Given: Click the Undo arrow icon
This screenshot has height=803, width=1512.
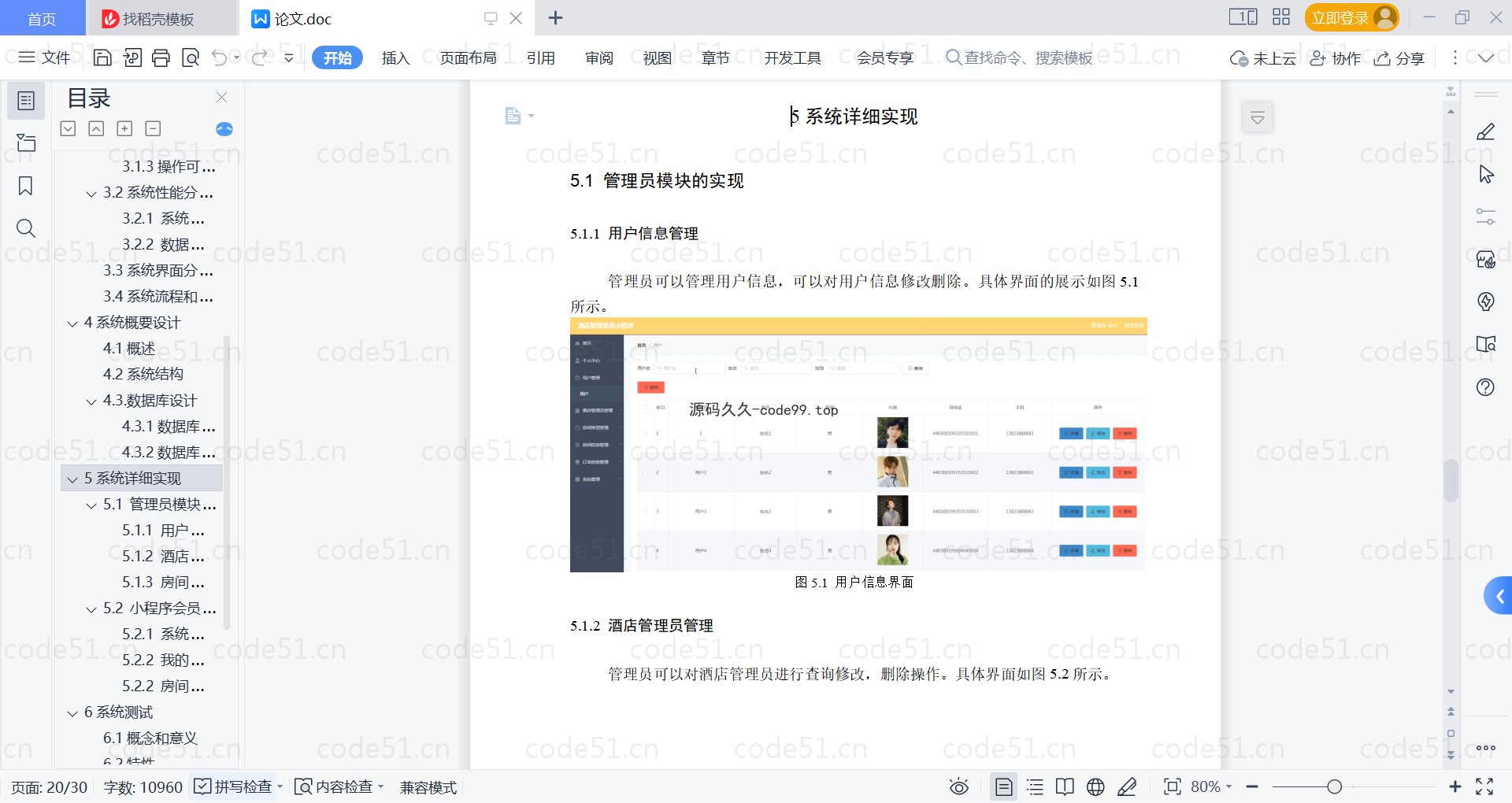Looking at the screenshot, I should pyautogui.click(x=220, y=57).
